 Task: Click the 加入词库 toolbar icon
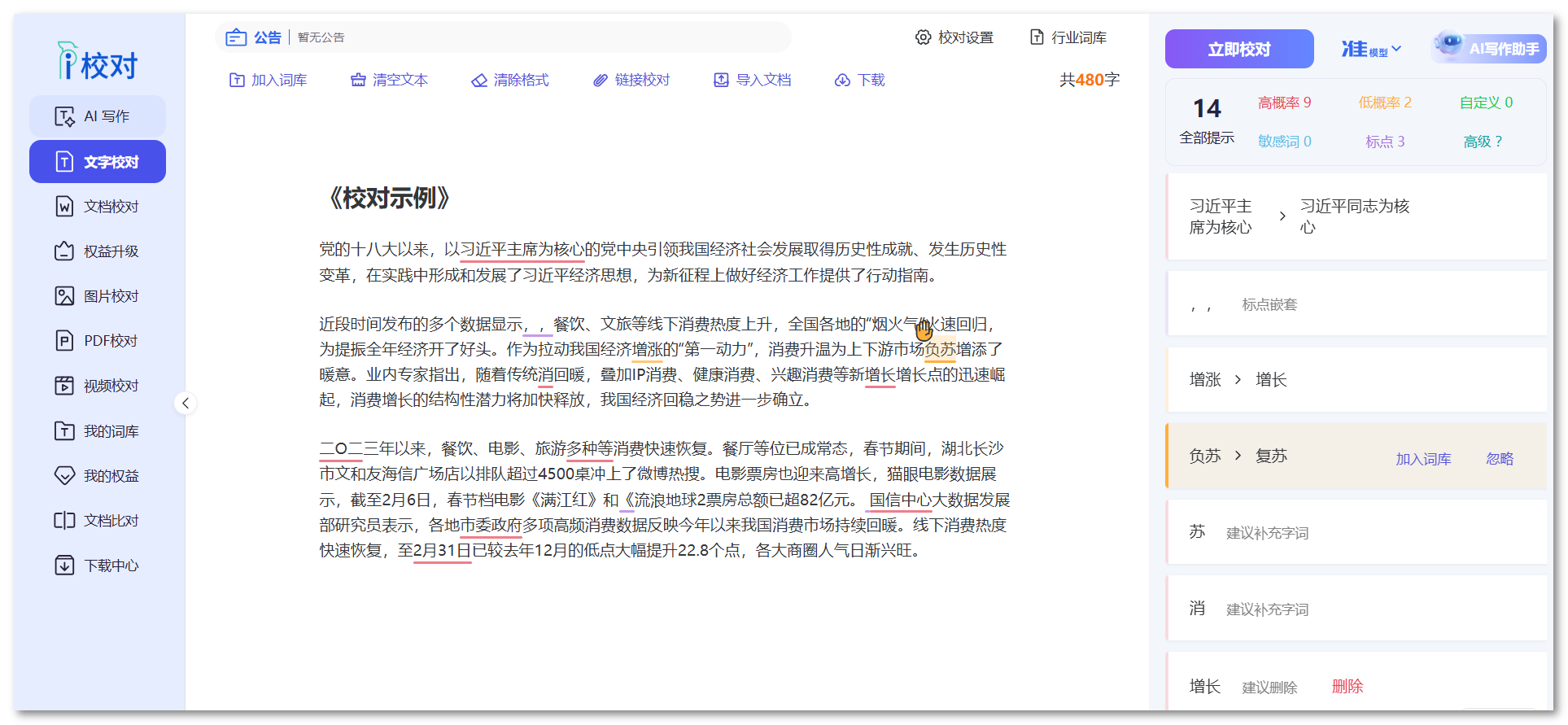tap(237, 80)
